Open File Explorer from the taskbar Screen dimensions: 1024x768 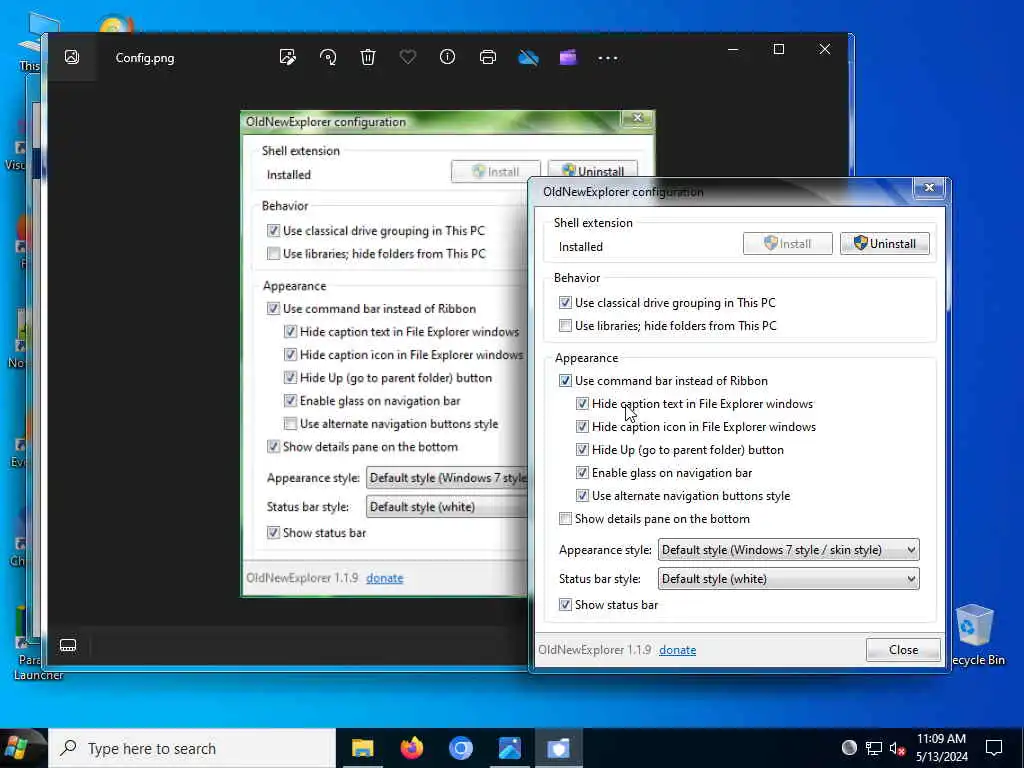point(362,748)
